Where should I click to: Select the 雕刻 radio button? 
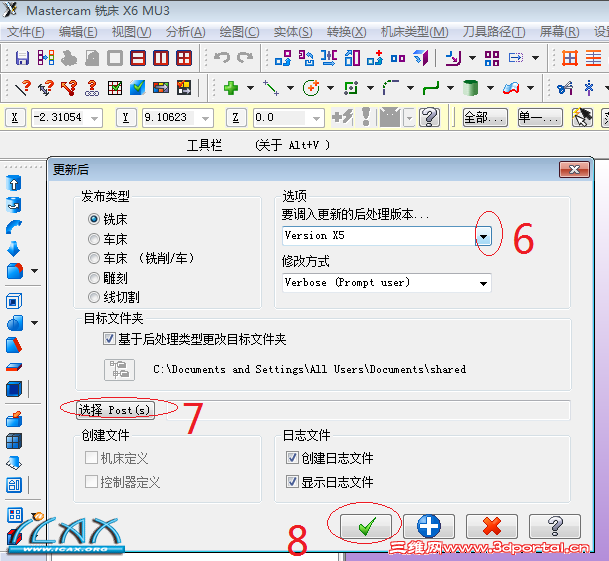pos(94,278)
